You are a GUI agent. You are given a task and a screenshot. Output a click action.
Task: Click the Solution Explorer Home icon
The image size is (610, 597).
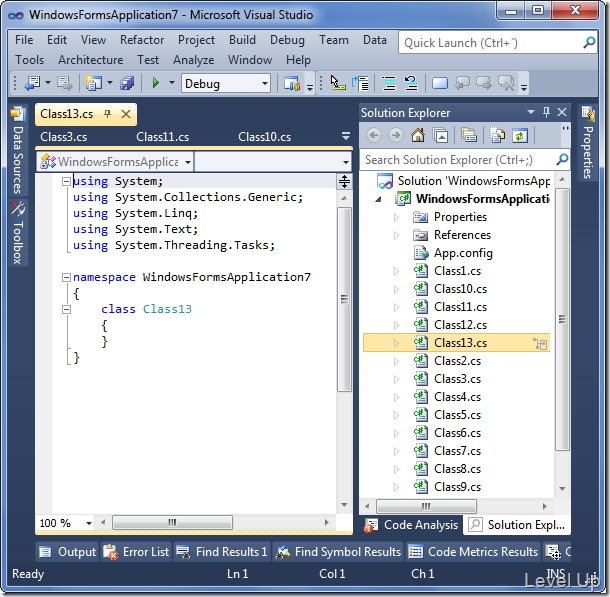(418, 135)
